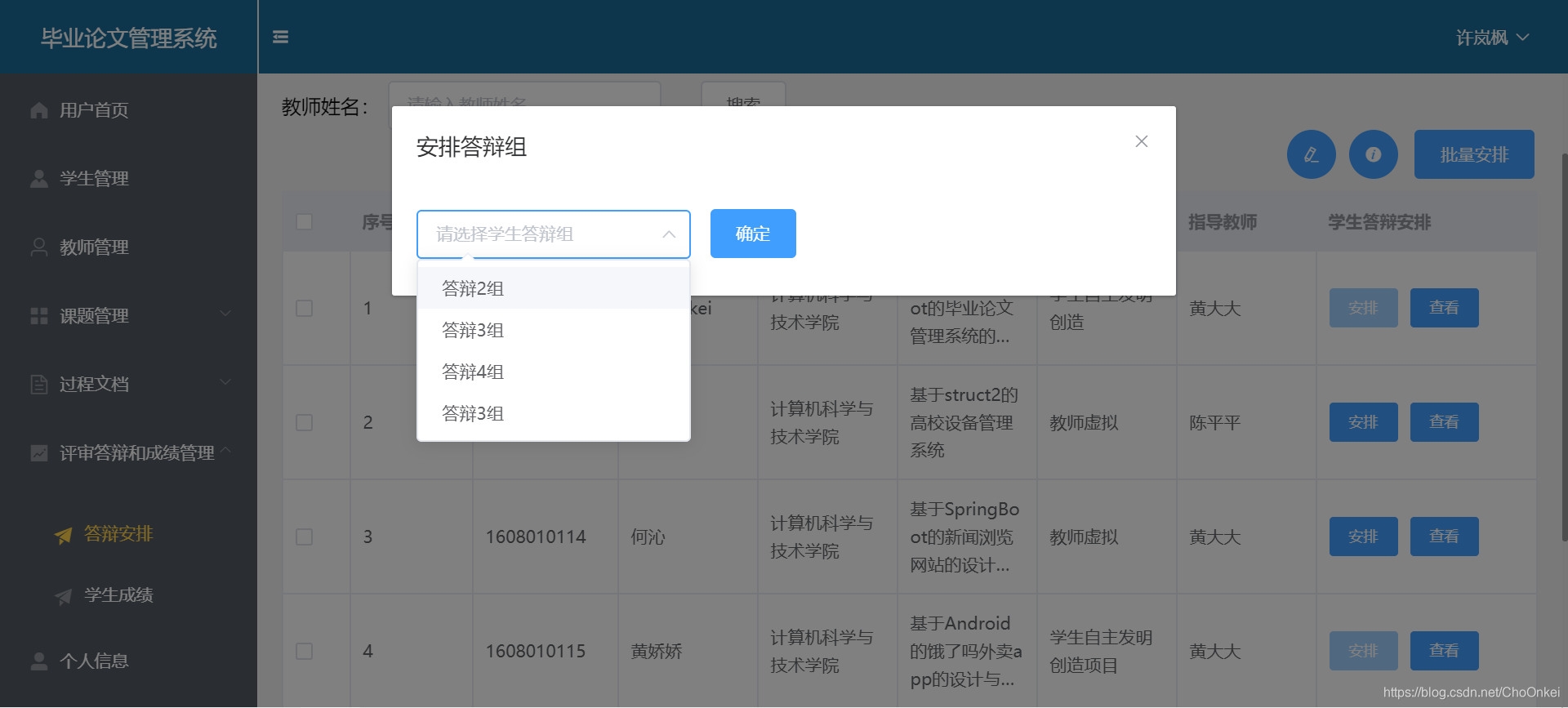Click the page vertical scrollbar

(x=1564, y=347)
